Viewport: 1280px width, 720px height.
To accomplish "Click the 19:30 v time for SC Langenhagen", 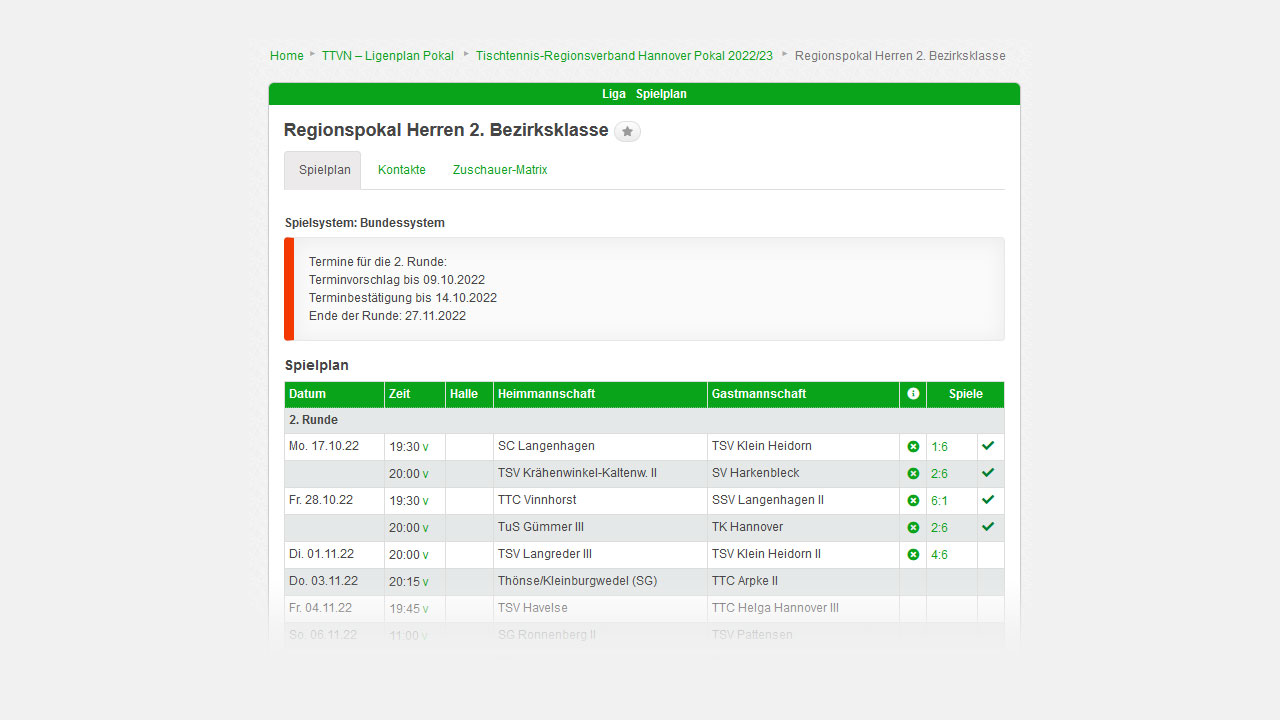I will pyautogui.click(x=408, y=447).
